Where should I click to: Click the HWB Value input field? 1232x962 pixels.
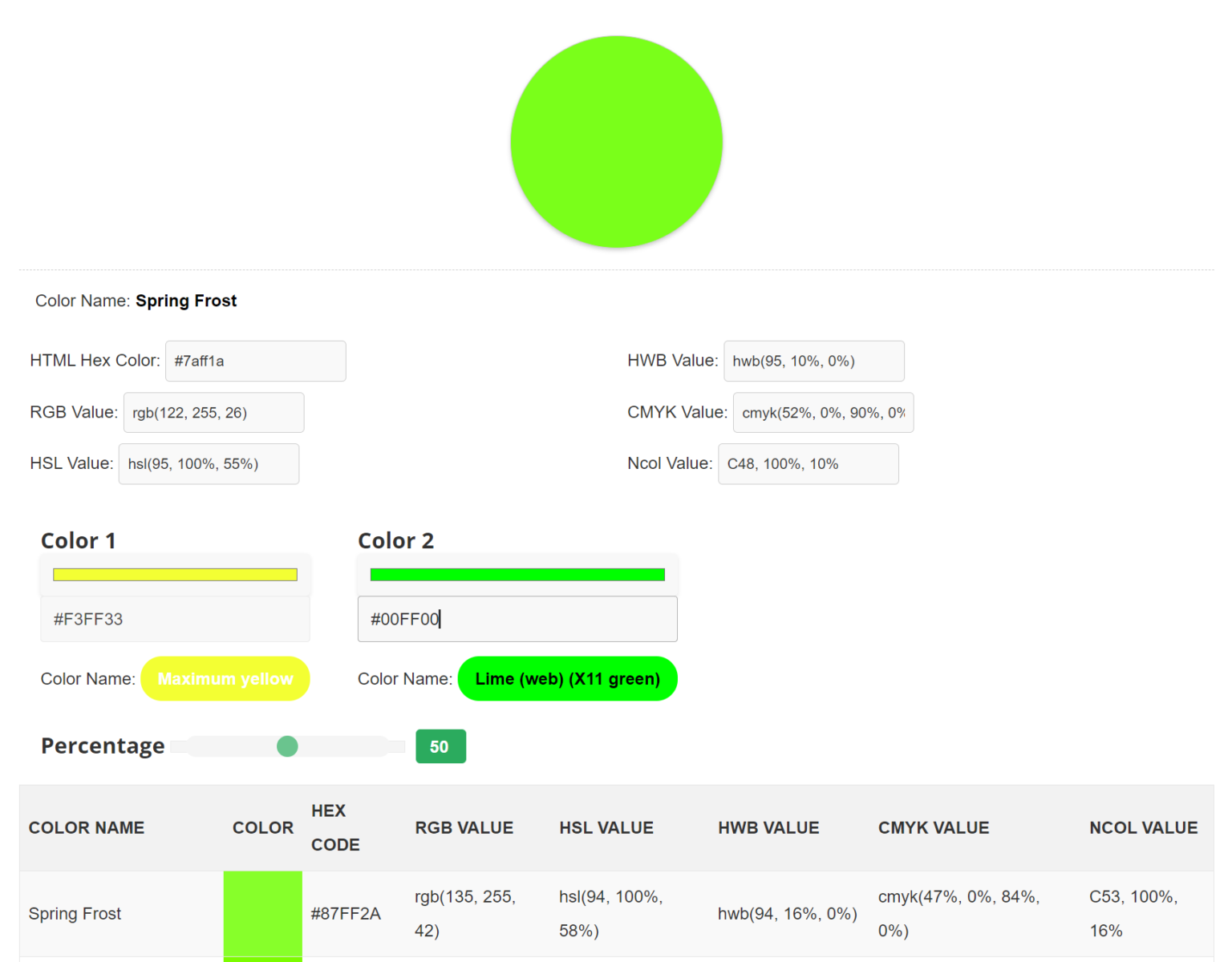tap(813, 361)
